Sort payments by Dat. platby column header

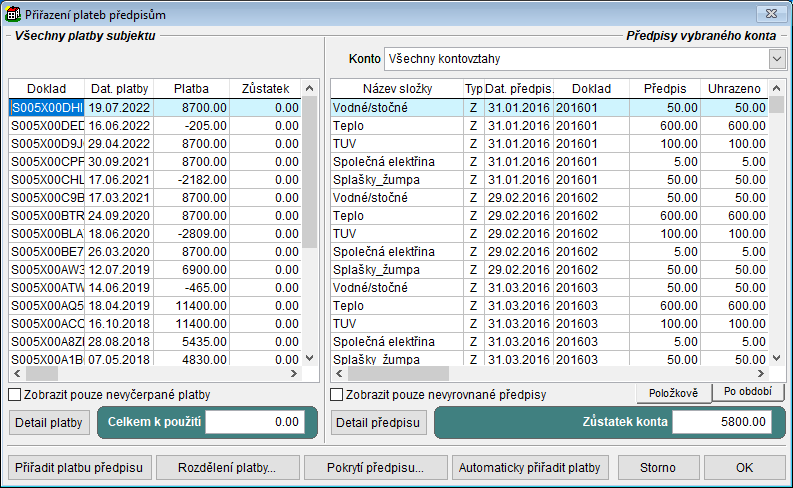119,89
